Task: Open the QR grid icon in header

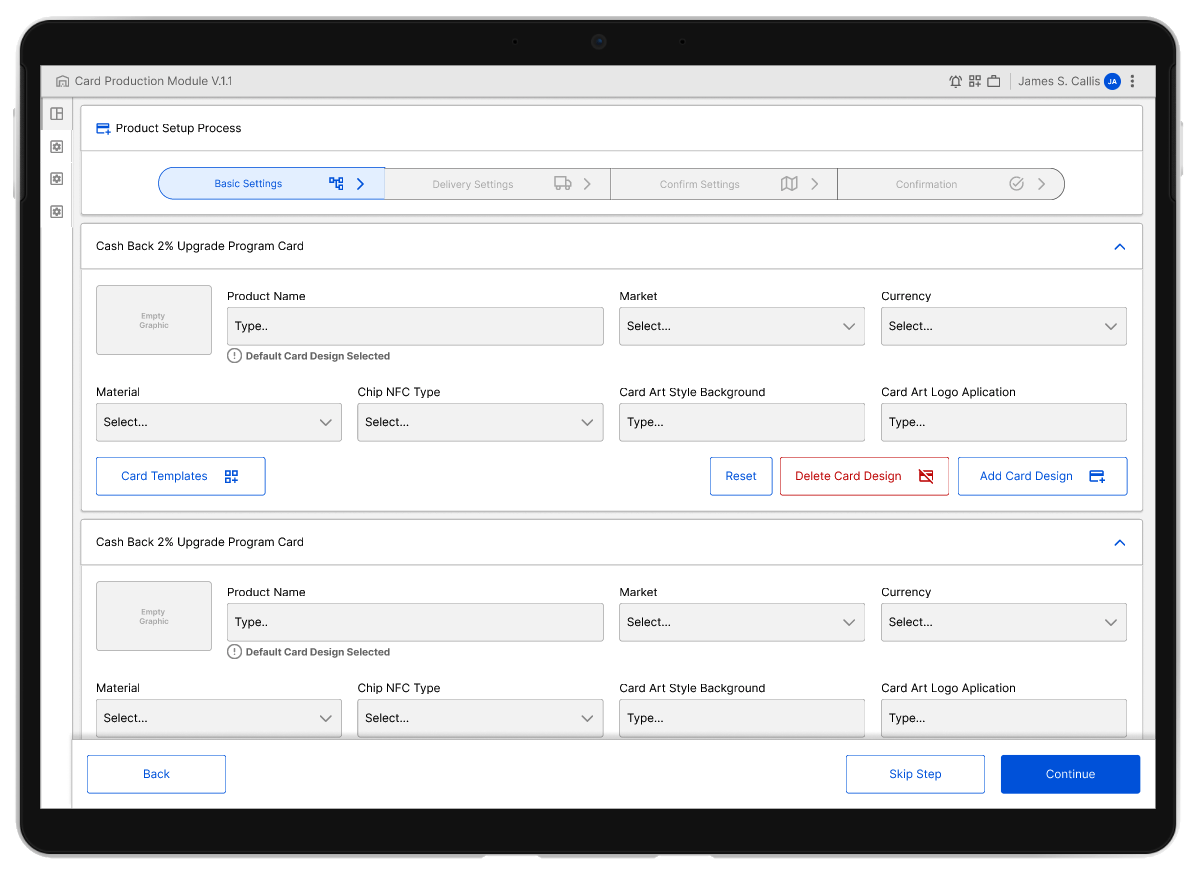Action: [975, 82]
